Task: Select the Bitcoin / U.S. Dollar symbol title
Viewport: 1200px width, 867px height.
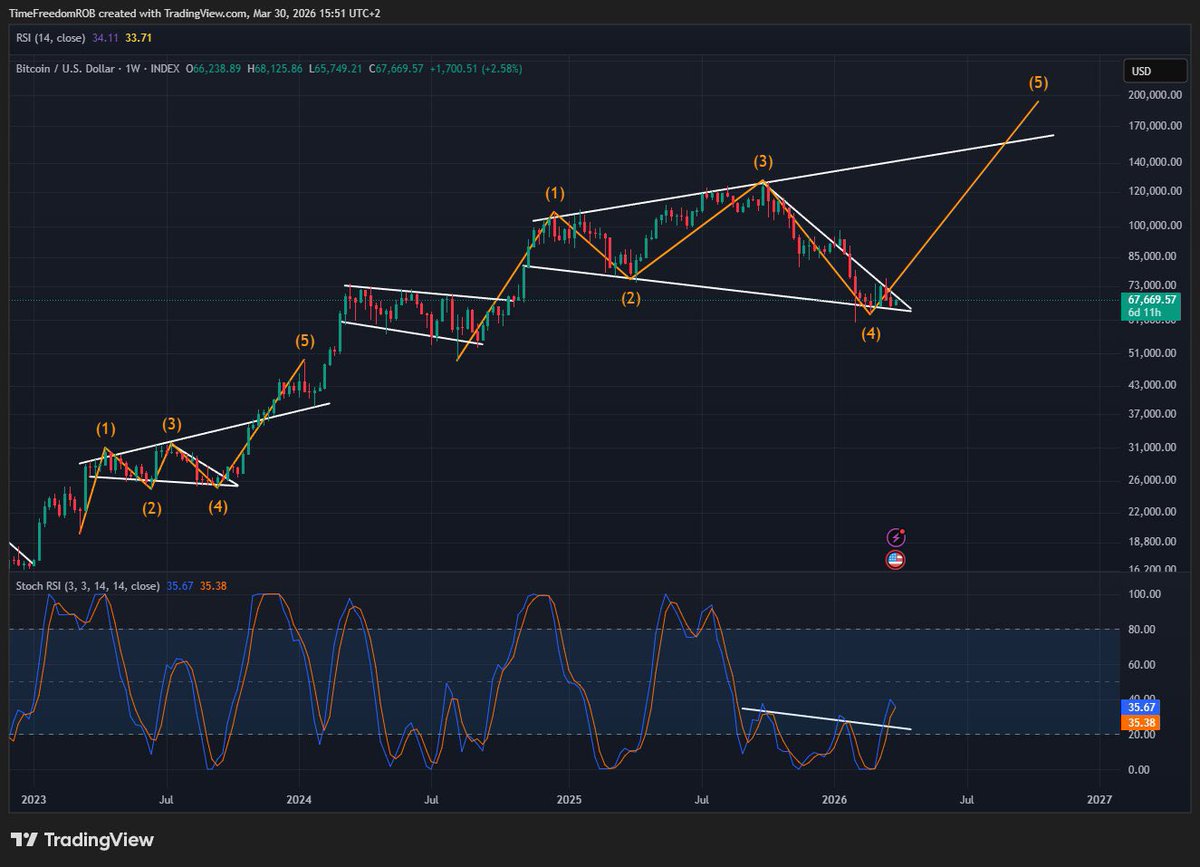Action: (67, 69)
